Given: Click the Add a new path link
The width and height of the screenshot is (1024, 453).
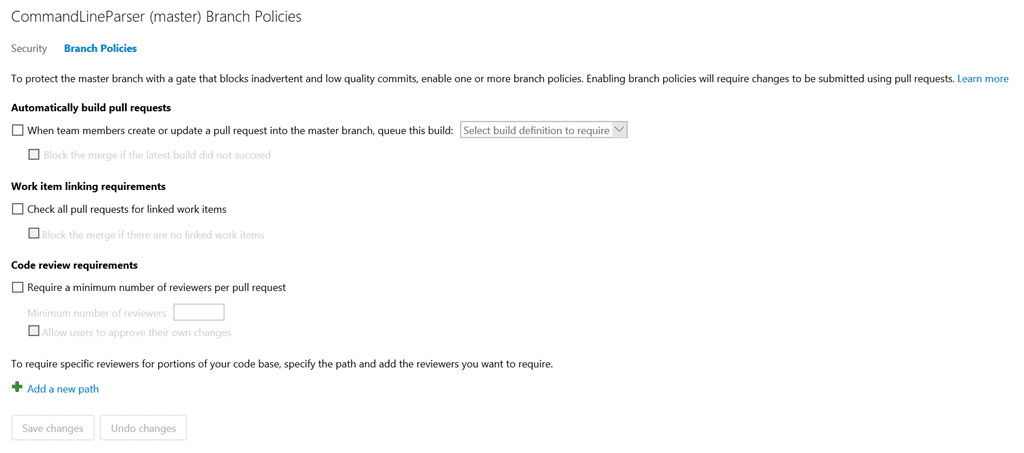Looking at the screenshot, I should 63,389.
